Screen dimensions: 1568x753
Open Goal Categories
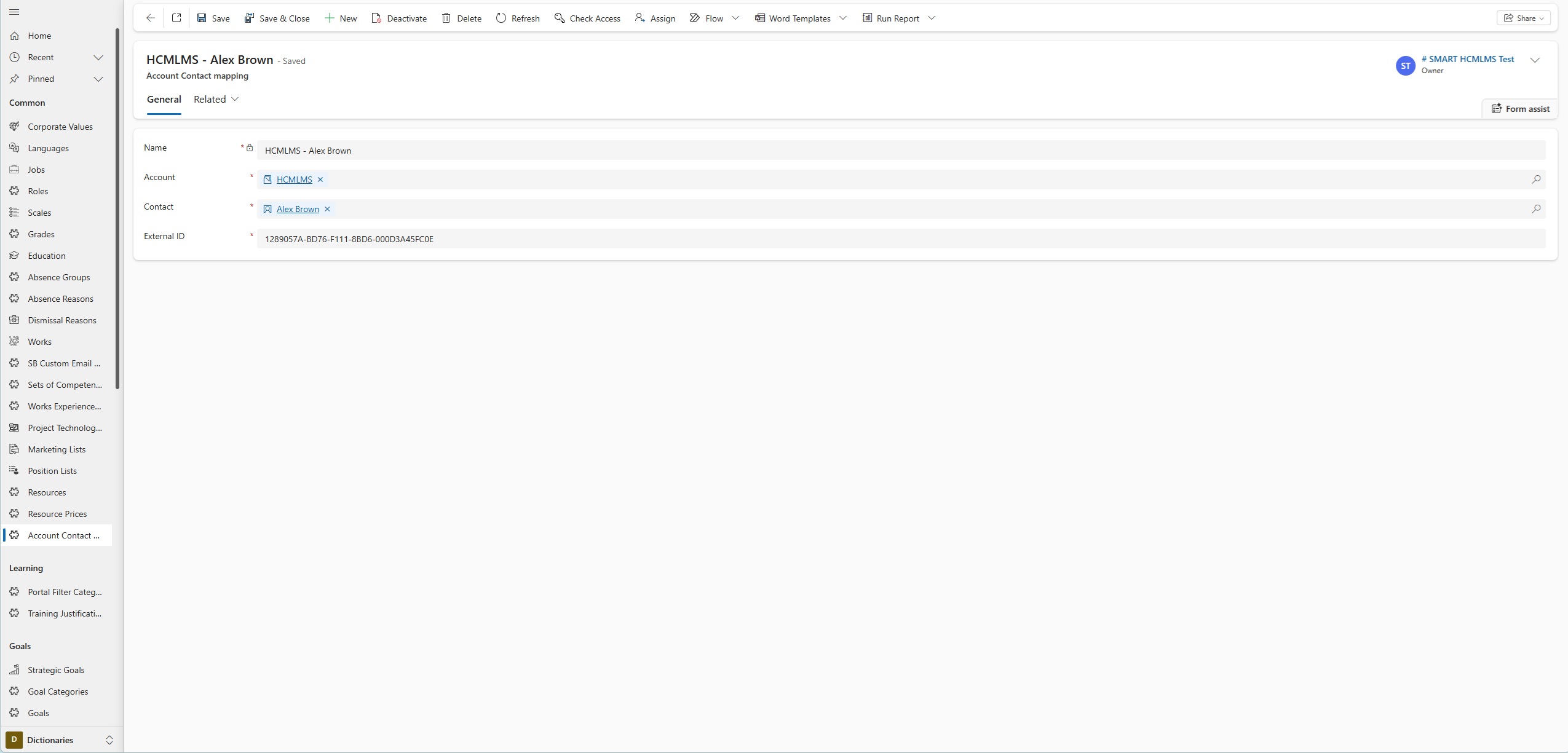pyautogui.click(x=57, y=692)
